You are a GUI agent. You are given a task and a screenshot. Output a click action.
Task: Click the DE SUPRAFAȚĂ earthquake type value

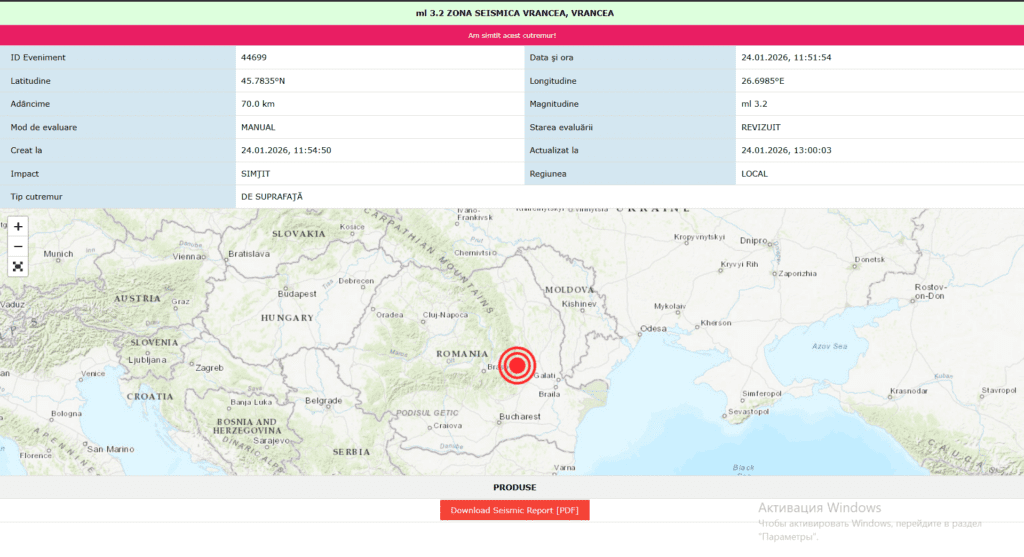point(271,196)
